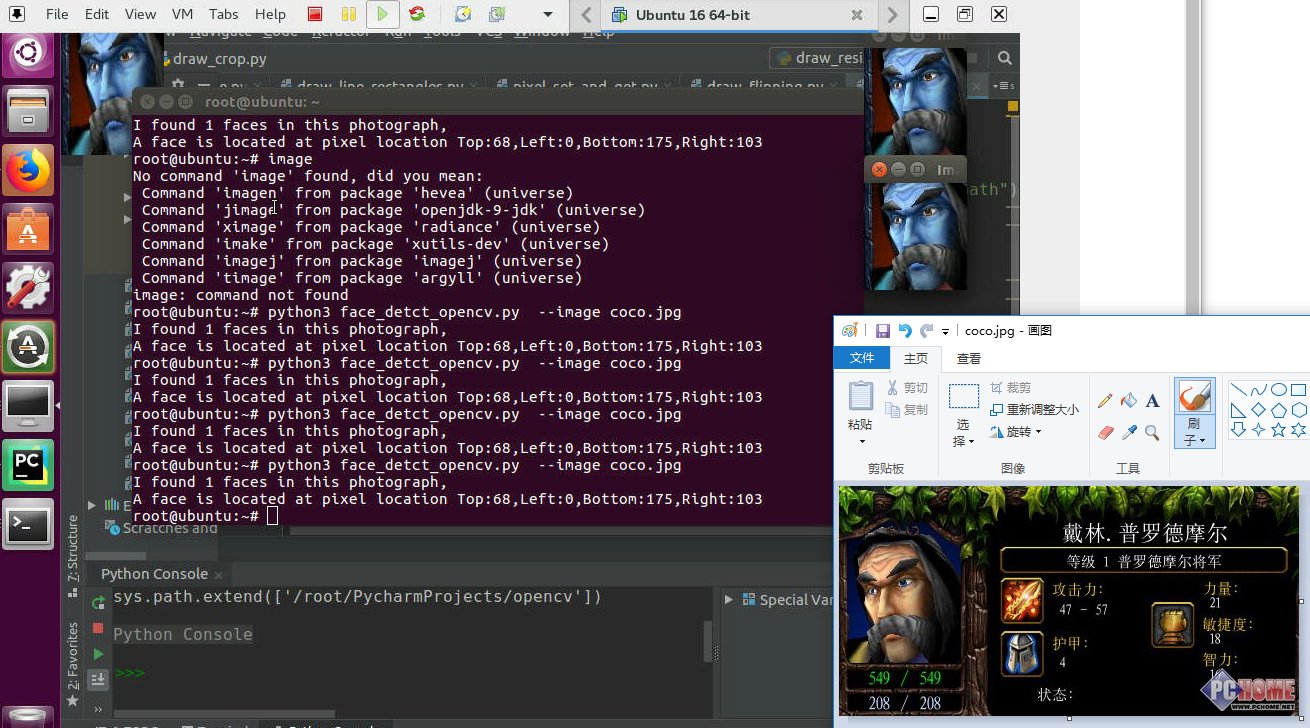This screenshot has height=728, width=1310.
Task: Click the Crop (裁剪) button in Paint
Action: [1010, 388]
